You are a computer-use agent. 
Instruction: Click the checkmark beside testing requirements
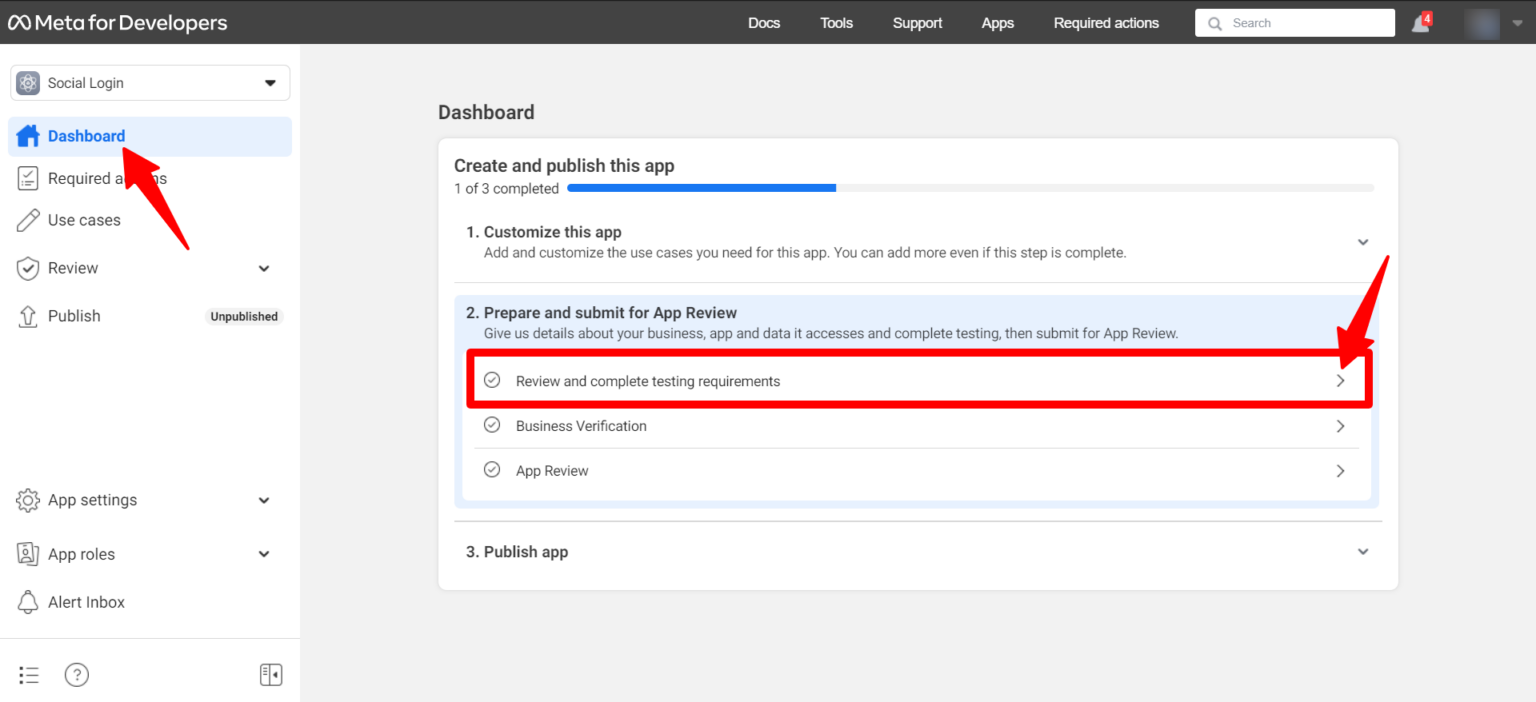click(x=491, y=380)
